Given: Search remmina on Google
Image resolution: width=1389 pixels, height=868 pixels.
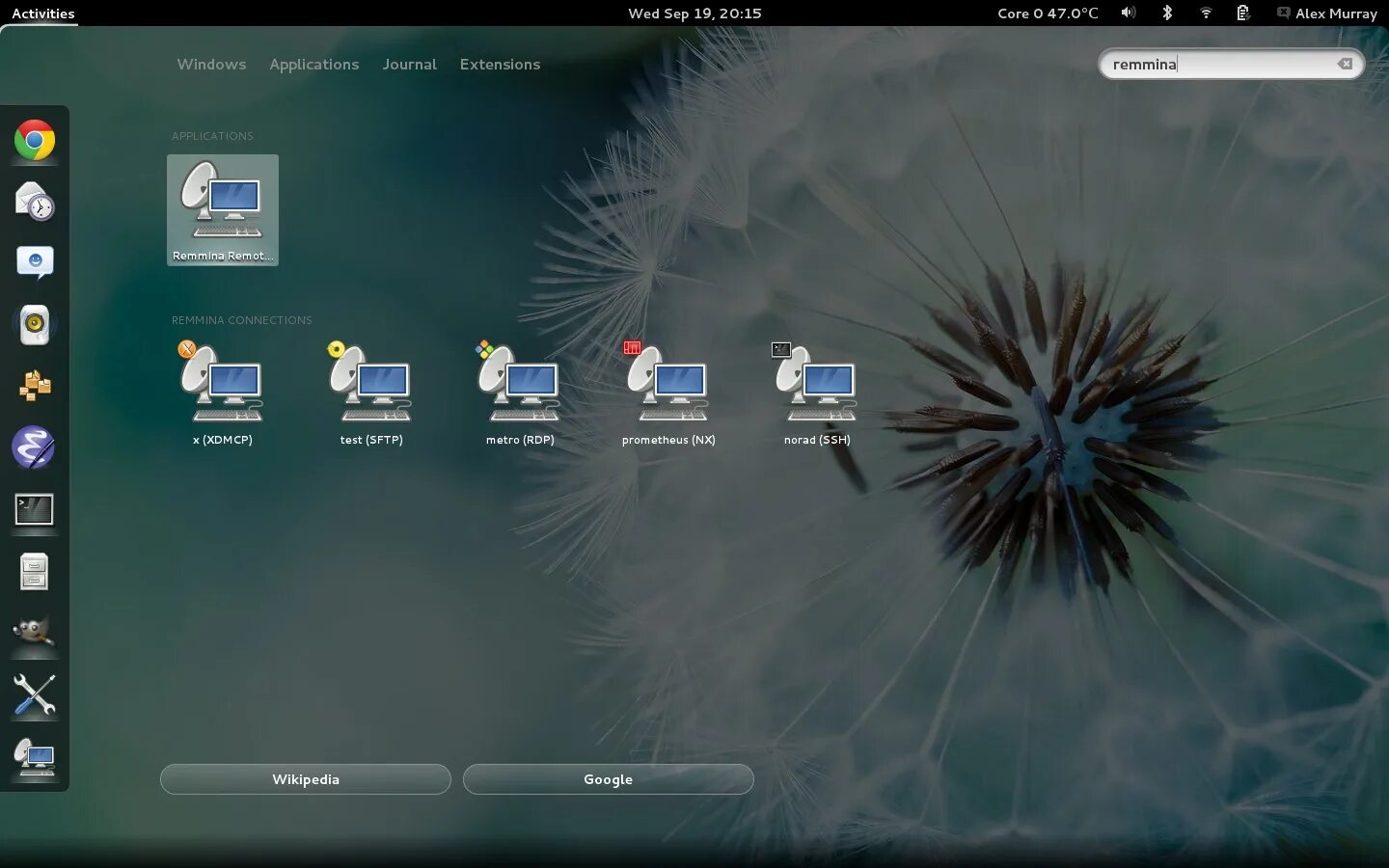Looking at the screenshot, I should click(609, 779).
